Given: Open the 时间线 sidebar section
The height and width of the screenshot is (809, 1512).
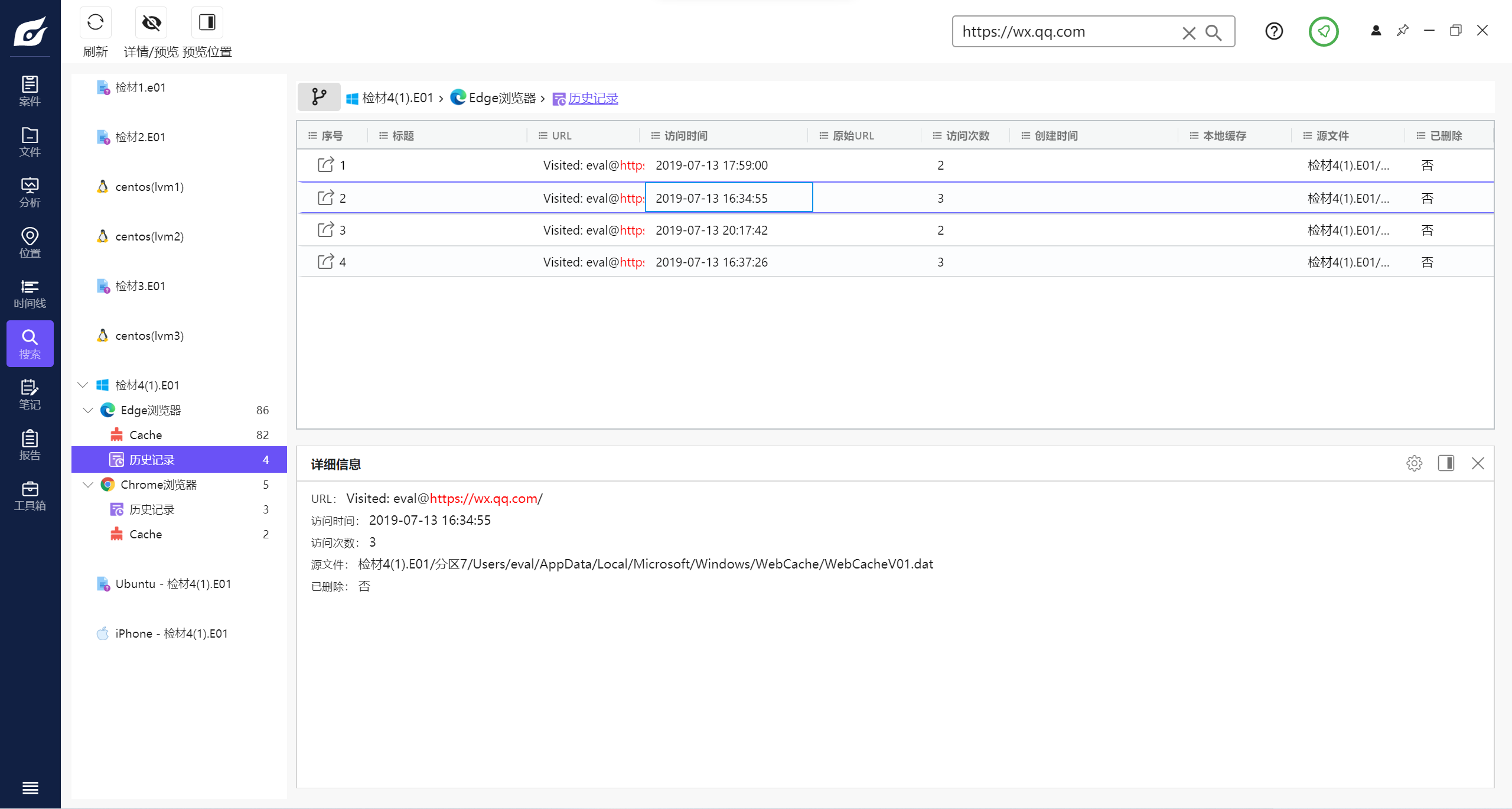Looking at the screenshot, I should point(30,294).
